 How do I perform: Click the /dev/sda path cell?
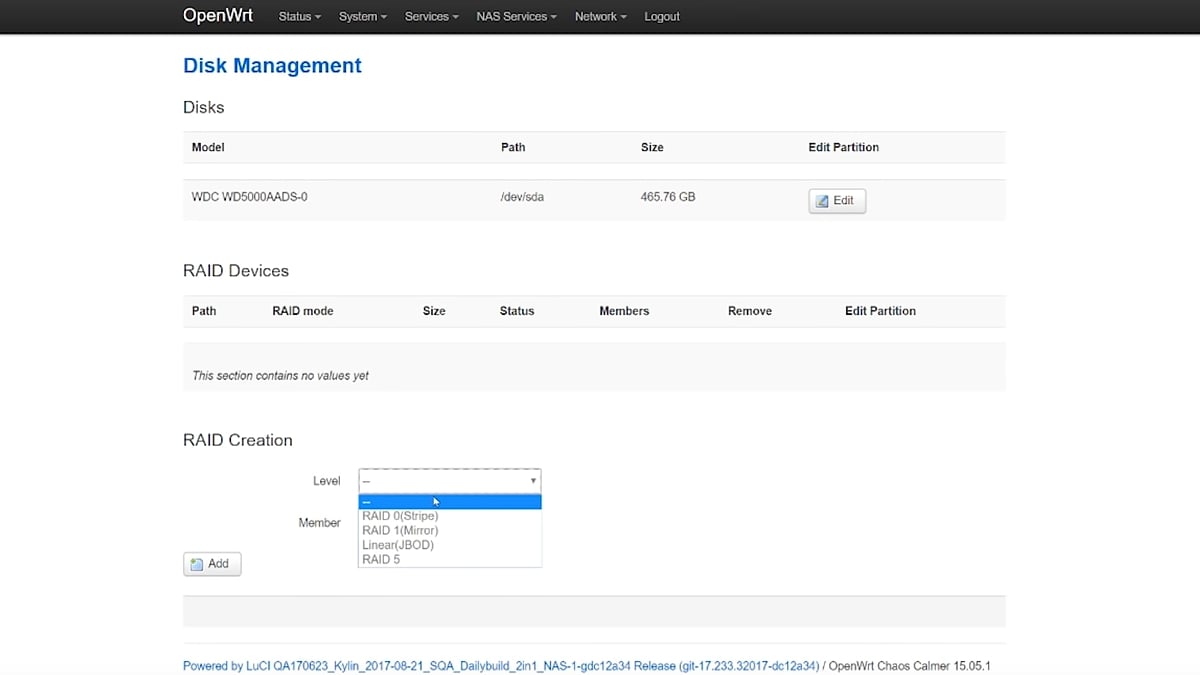(522, 198)
